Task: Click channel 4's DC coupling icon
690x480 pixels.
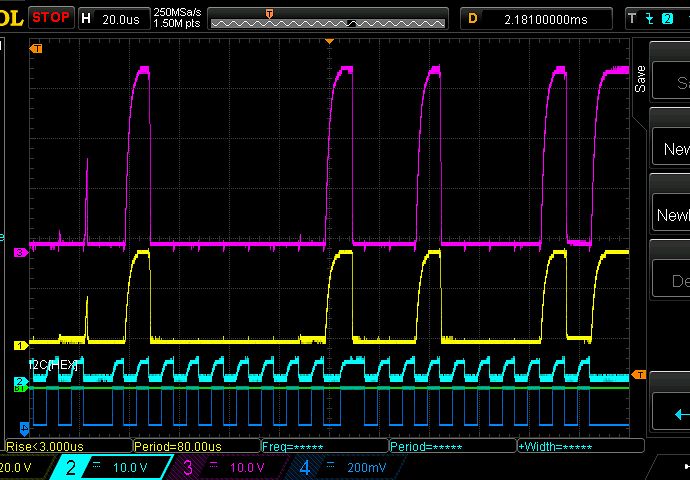Action: tap(330, 465)
